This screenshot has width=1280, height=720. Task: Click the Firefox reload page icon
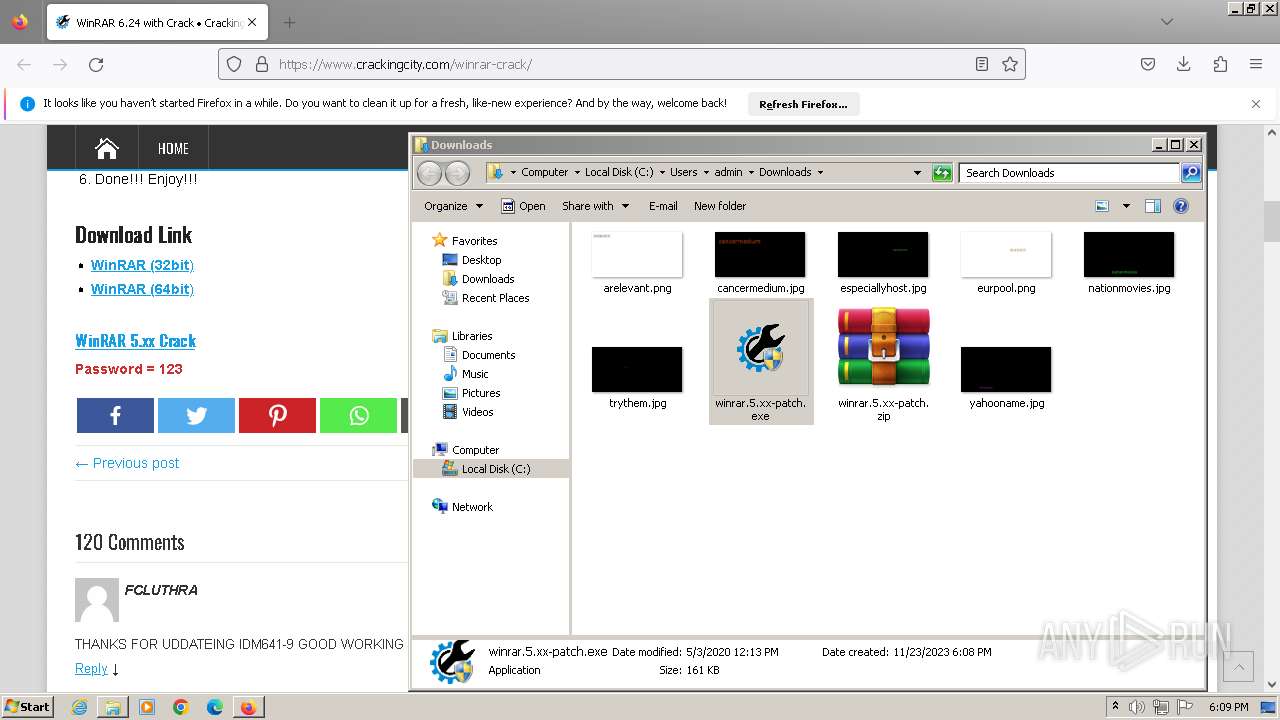click(96, 64)
